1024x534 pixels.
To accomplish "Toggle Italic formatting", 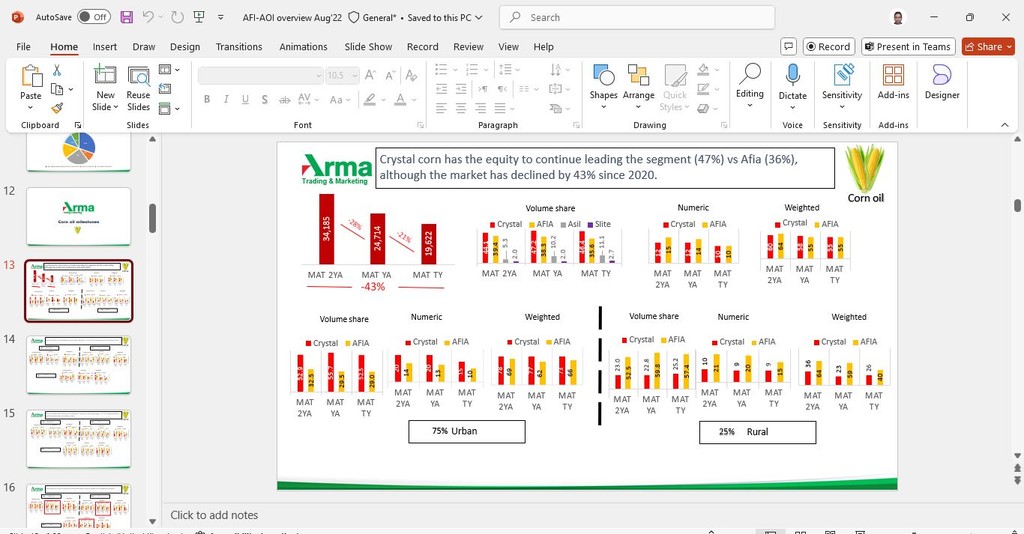I will [226, 99].
